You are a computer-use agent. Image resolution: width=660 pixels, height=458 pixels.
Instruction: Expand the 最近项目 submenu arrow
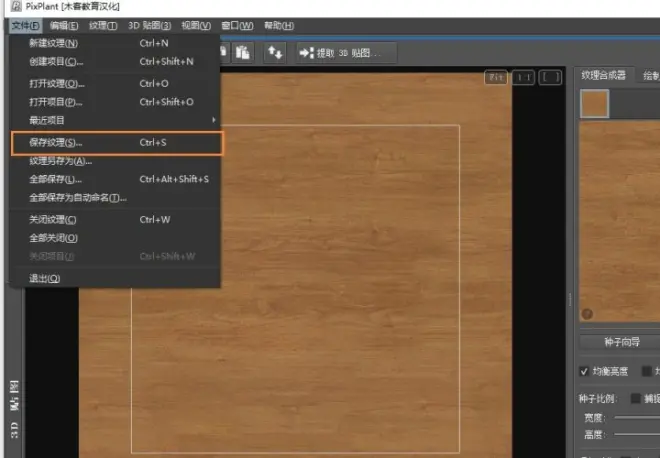tap(214, 120)
